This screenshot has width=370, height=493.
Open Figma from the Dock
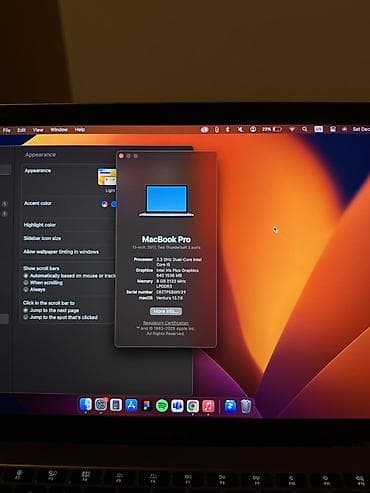146,406
